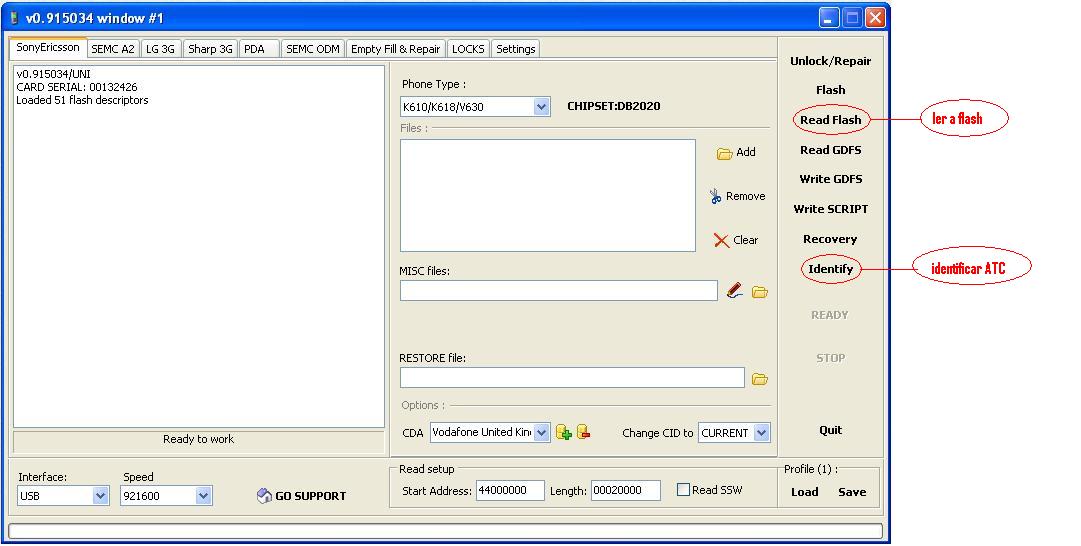Click the Save profile button
The height and width of the screenshot is (546, 1081).
pyautogui.click(x=852, y=492)
